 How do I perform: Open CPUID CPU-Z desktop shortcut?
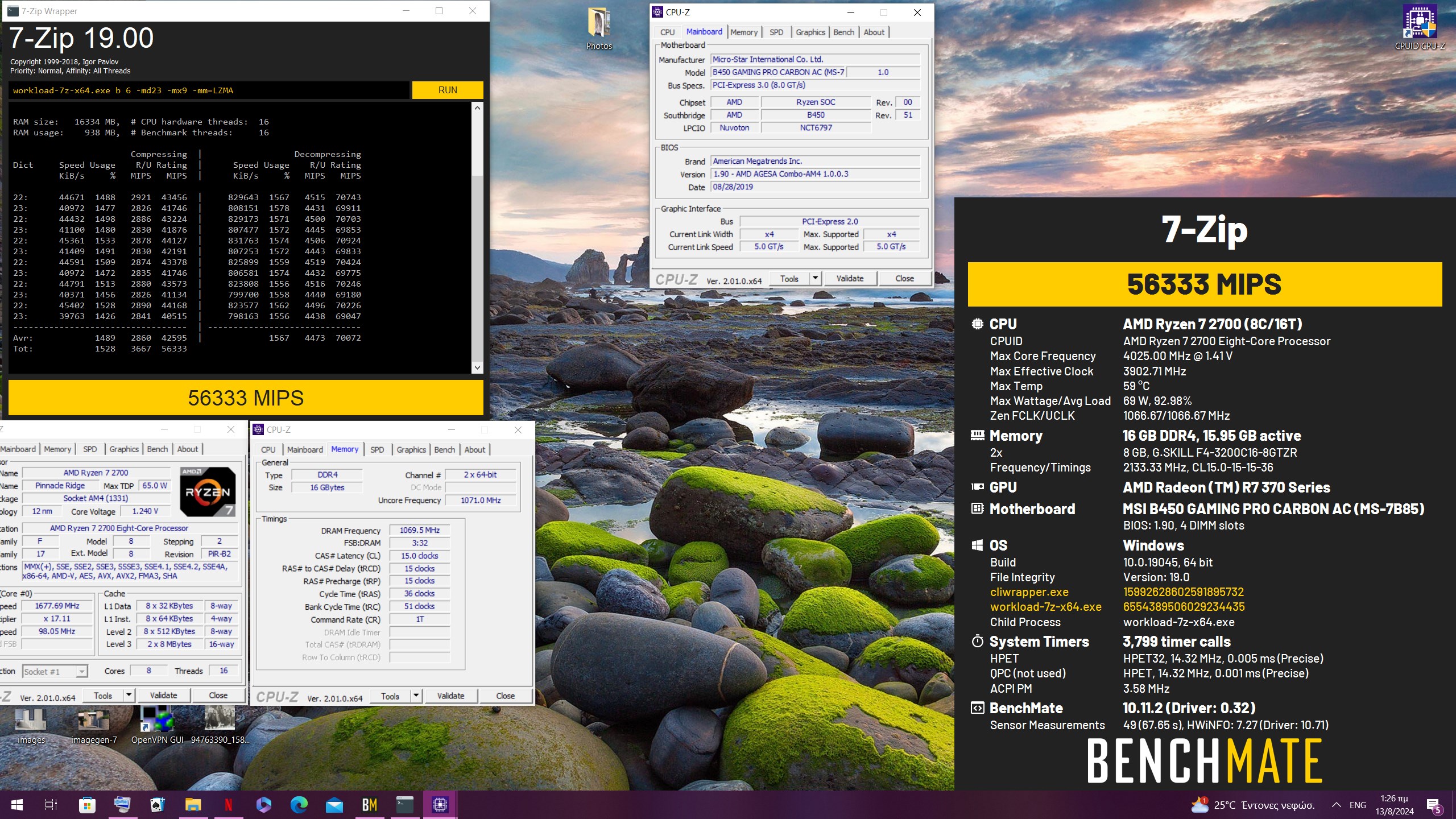click(x=1420, y=27)
